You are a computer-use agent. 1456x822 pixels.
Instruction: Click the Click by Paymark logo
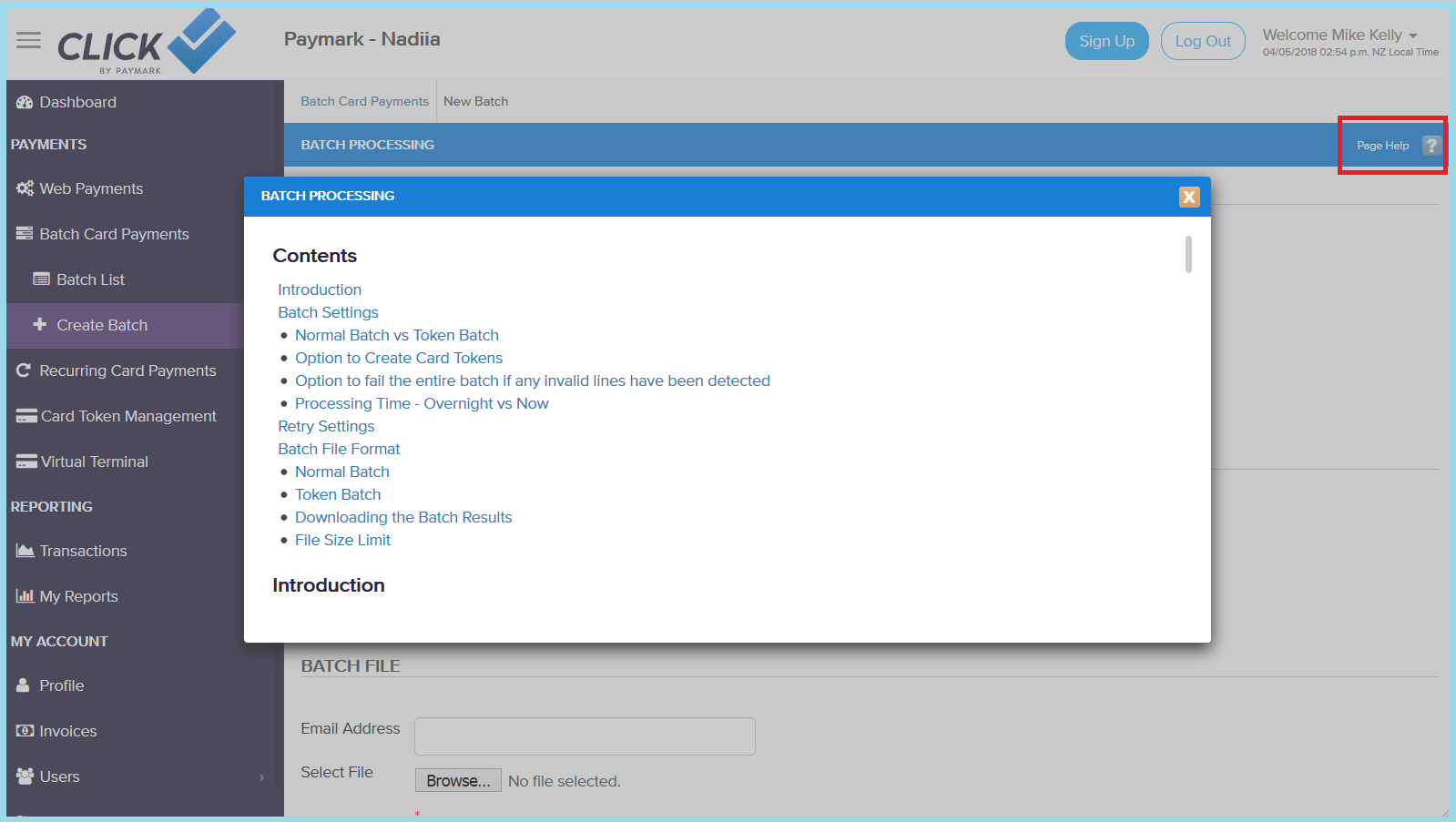147,42
